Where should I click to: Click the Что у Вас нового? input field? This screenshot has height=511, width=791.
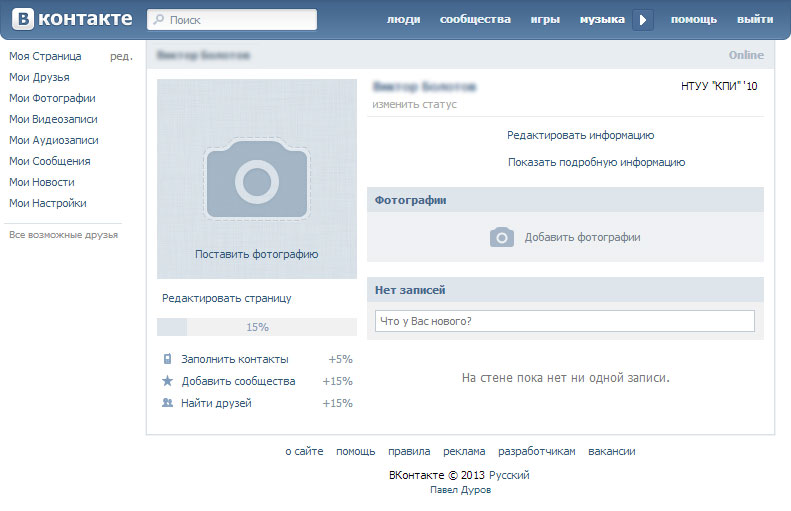click(565, 321)
